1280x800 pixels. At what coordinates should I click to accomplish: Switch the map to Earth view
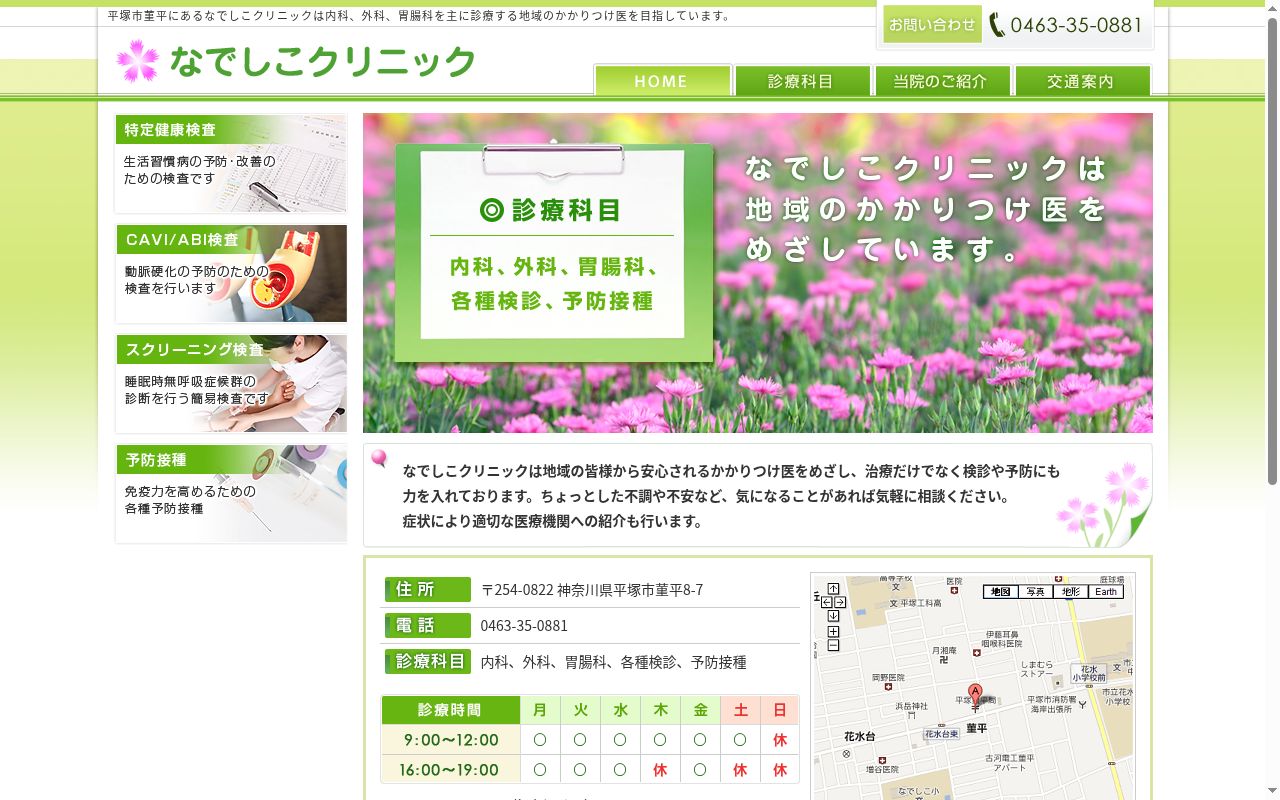[x=1106, y=592]
